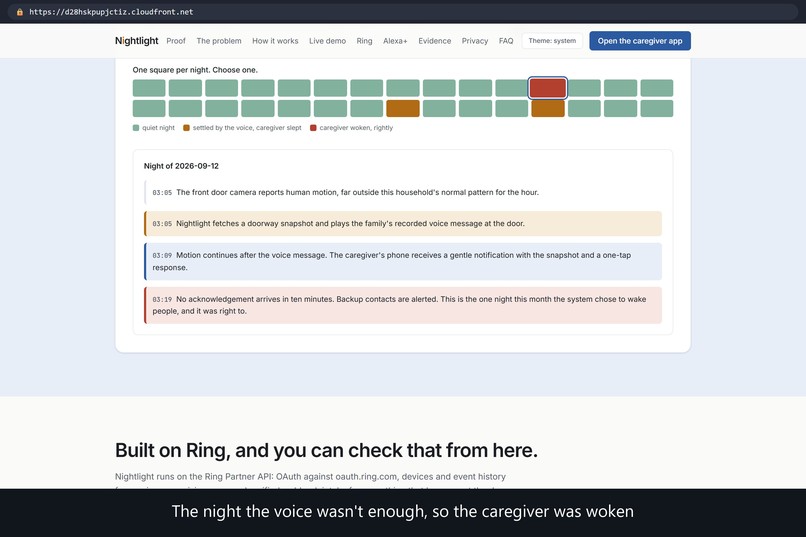Open the FAQ nav link
The height and width of the screenshot is (537, 806).
click(x=506, y=41)
